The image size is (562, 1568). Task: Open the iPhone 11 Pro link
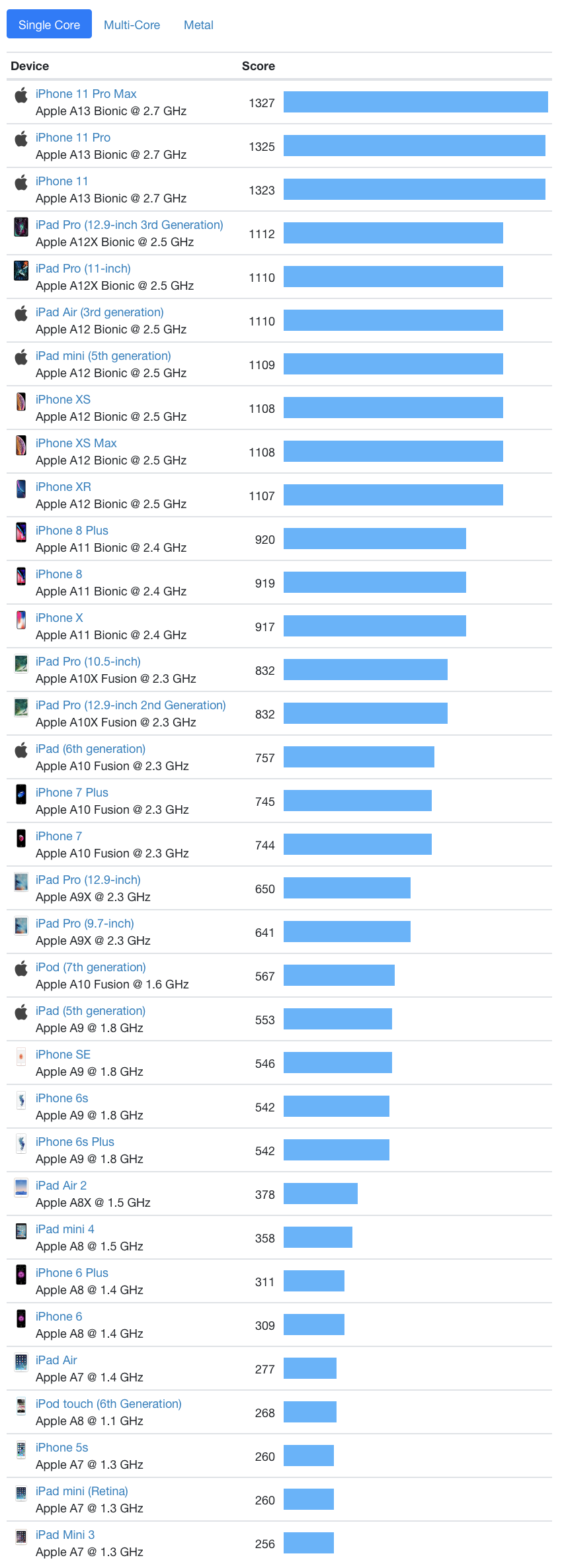[x=73, y=138]
